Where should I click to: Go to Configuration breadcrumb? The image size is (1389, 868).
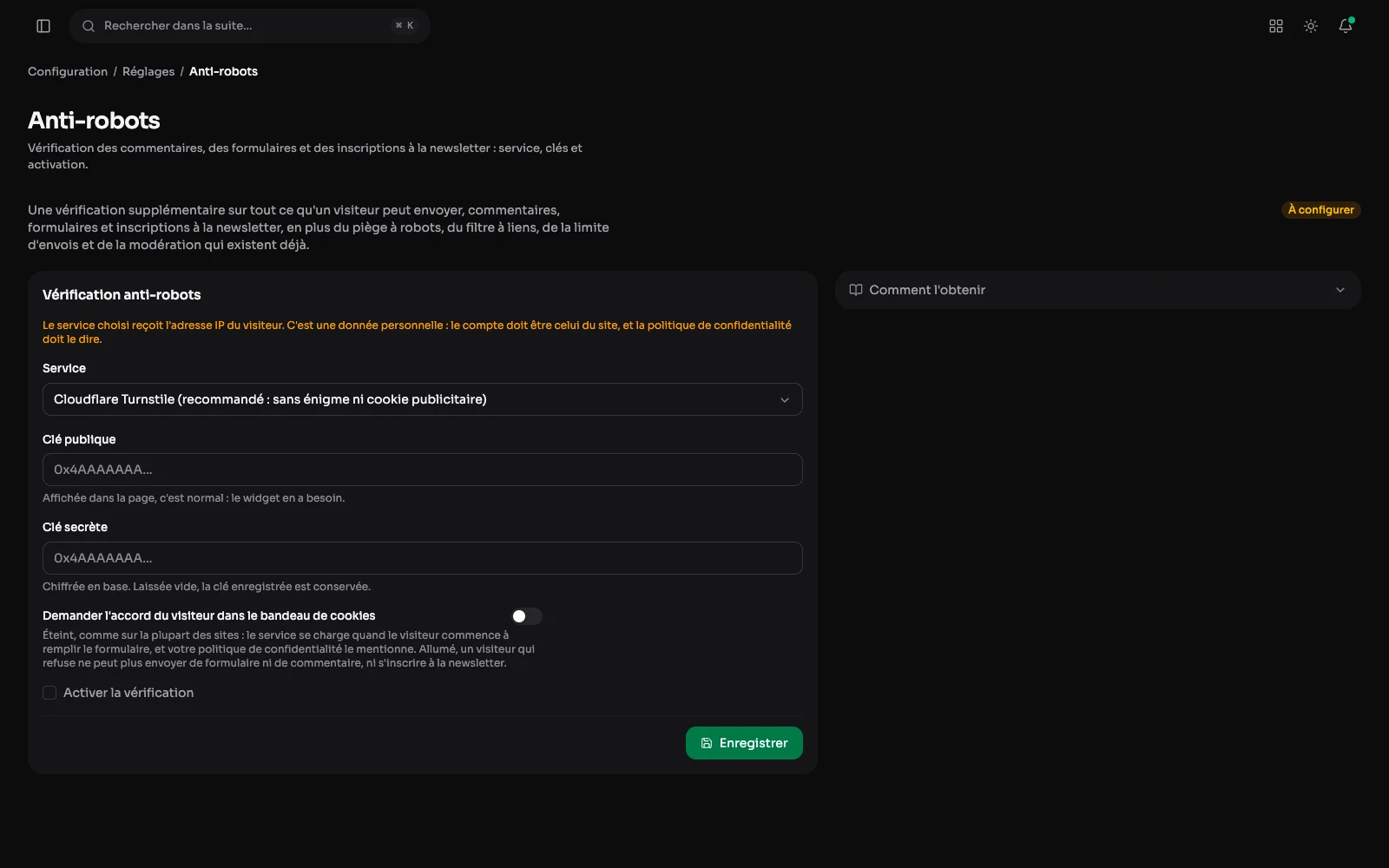point(68,71)
